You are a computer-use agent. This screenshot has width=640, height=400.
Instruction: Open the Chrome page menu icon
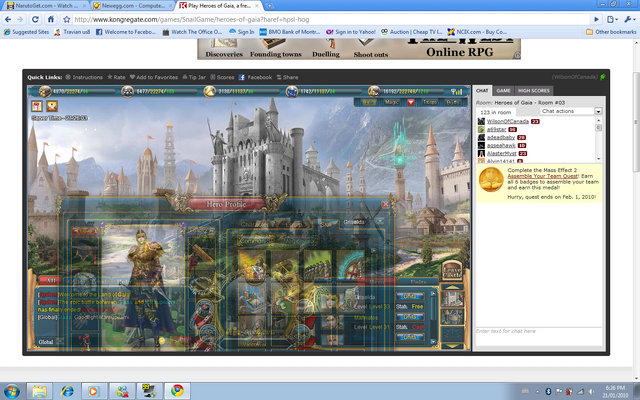point(611,19)
